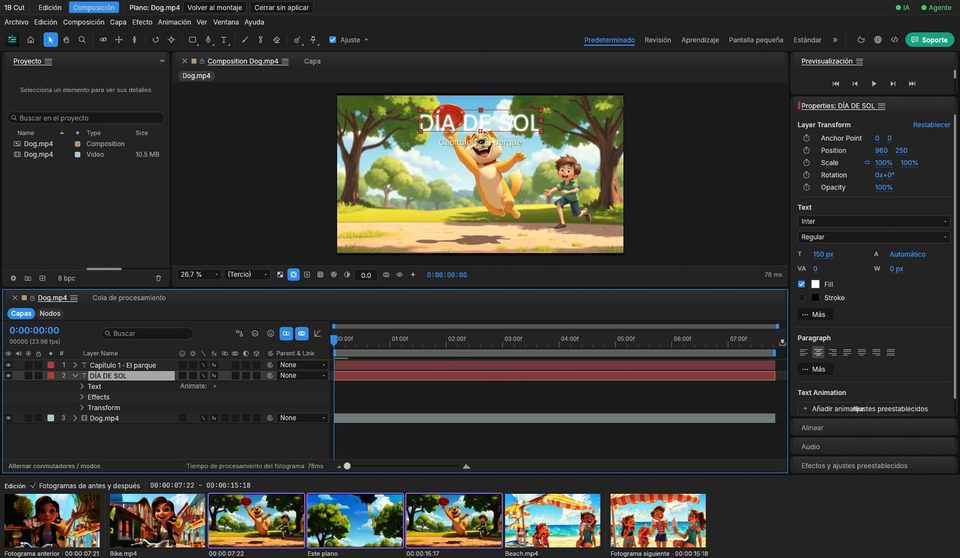Screen dimensions: 960x558
Task: Click the black Stroke color swatch
Action: click(x=815, y=298)
